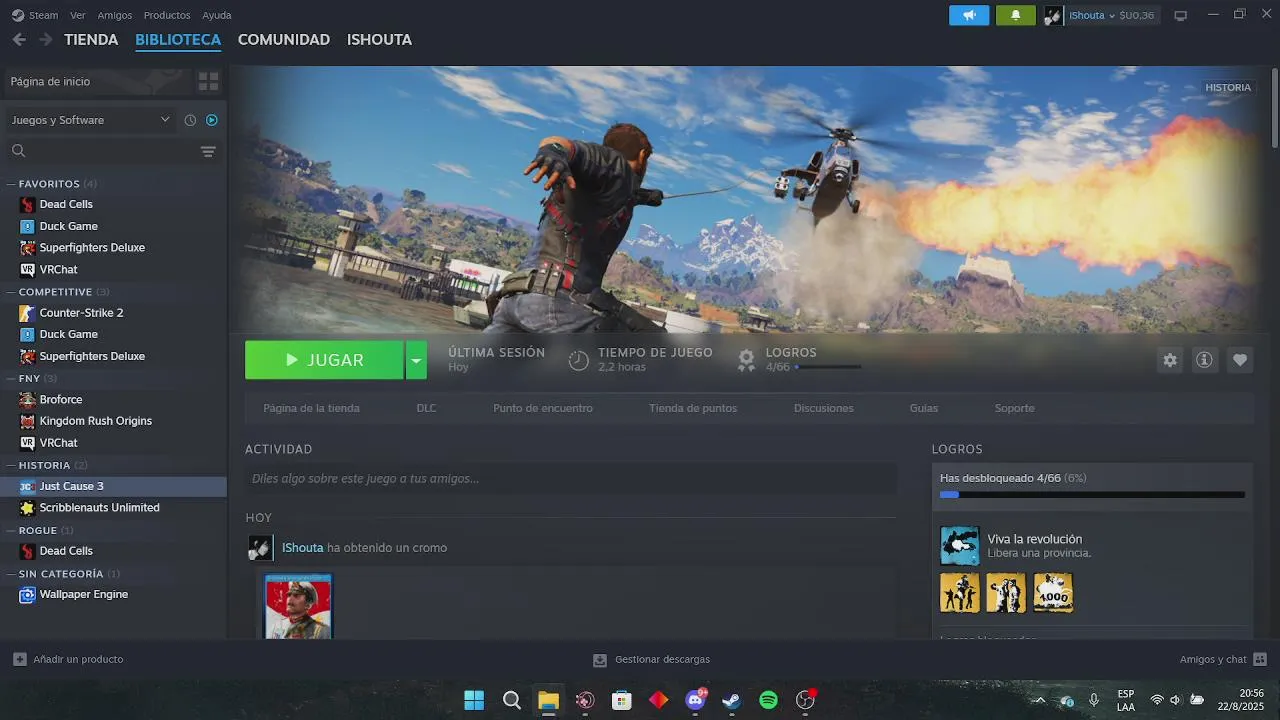Click the Viva la revolución achievement icon
The image size is (1280, 720).
[960, 546]
